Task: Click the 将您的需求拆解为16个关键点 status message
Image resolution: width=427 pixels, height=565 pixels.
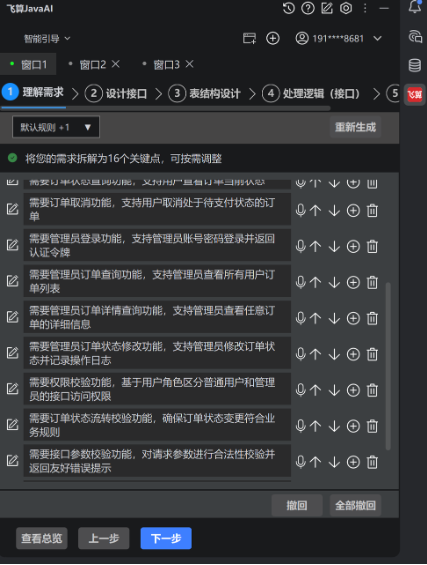Action: pos(123,158)
